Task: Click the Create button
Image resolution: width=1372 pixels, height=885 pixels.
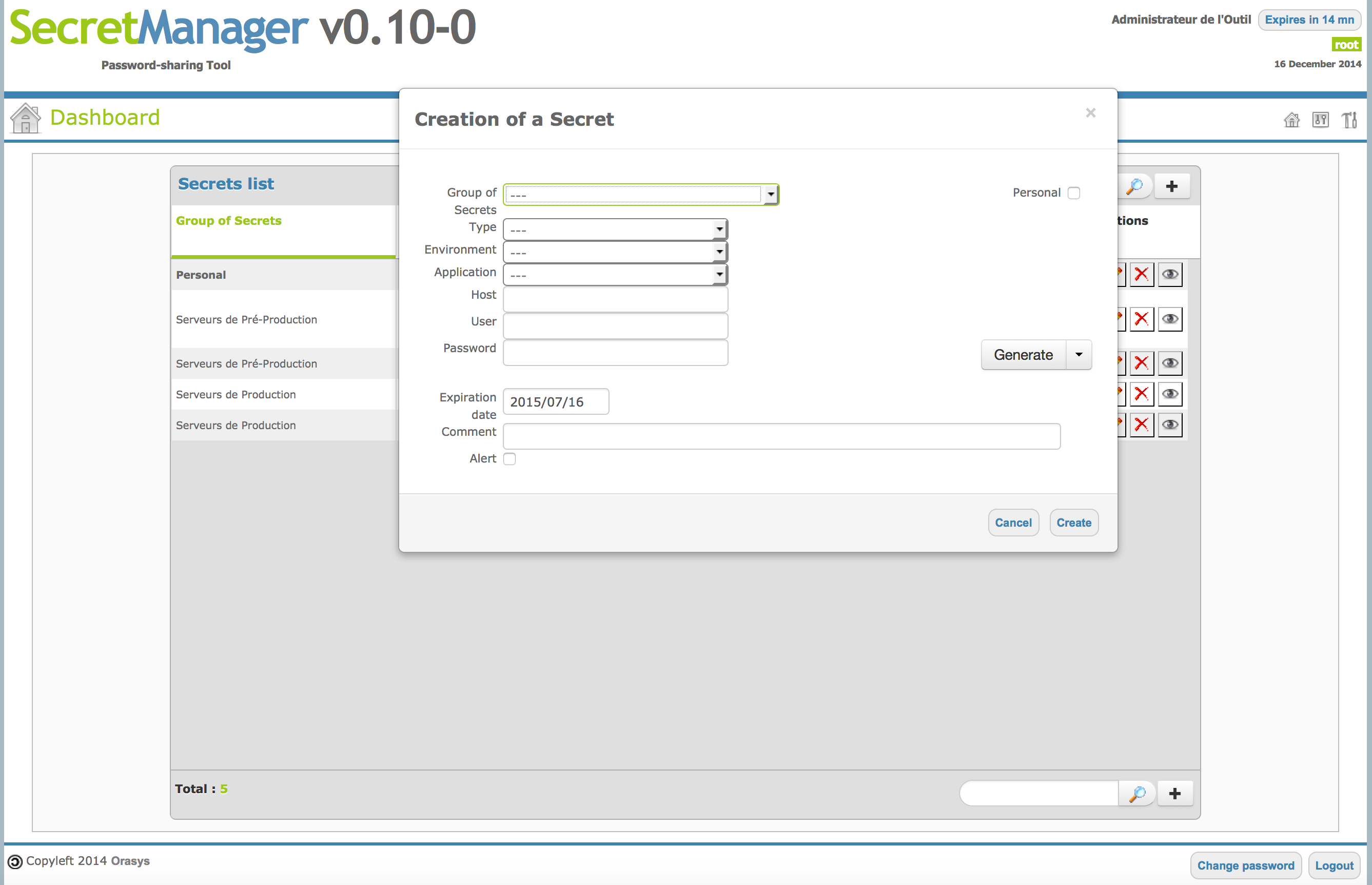Action: (1073, 523)
